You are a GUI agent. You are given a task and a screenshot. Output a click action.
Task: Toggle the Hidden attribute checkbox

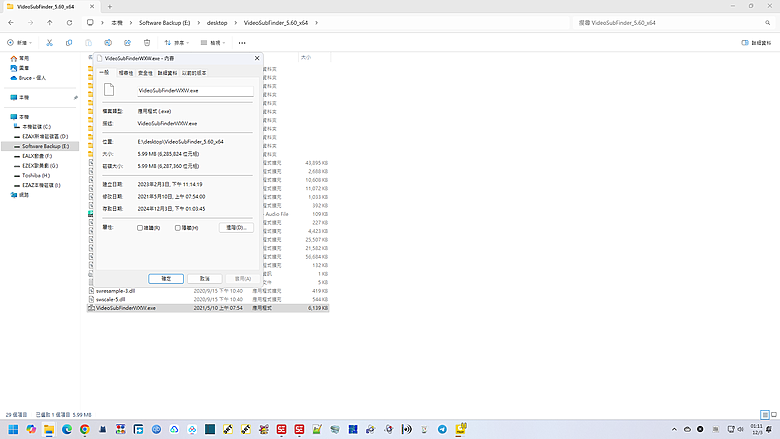click(x=178, y=228)
